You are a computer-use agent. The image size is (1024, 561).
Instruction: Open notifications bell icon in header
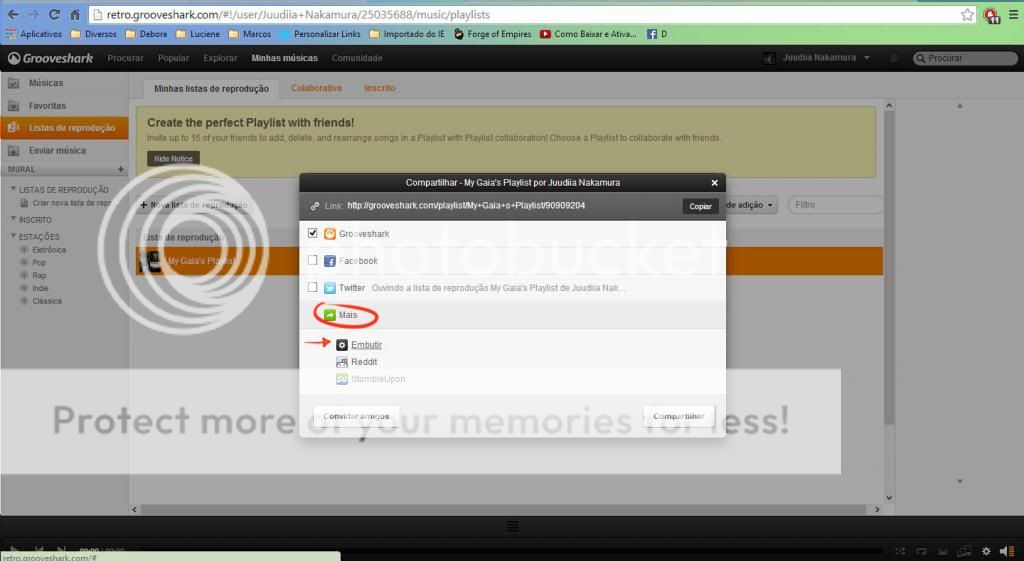tap(893, 58)
